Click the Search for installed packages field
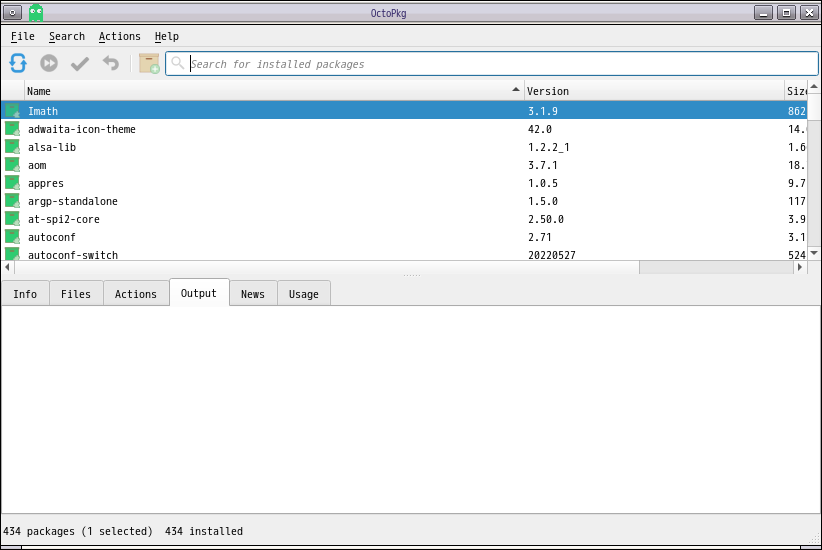822x550 pixels. point(492,63)
